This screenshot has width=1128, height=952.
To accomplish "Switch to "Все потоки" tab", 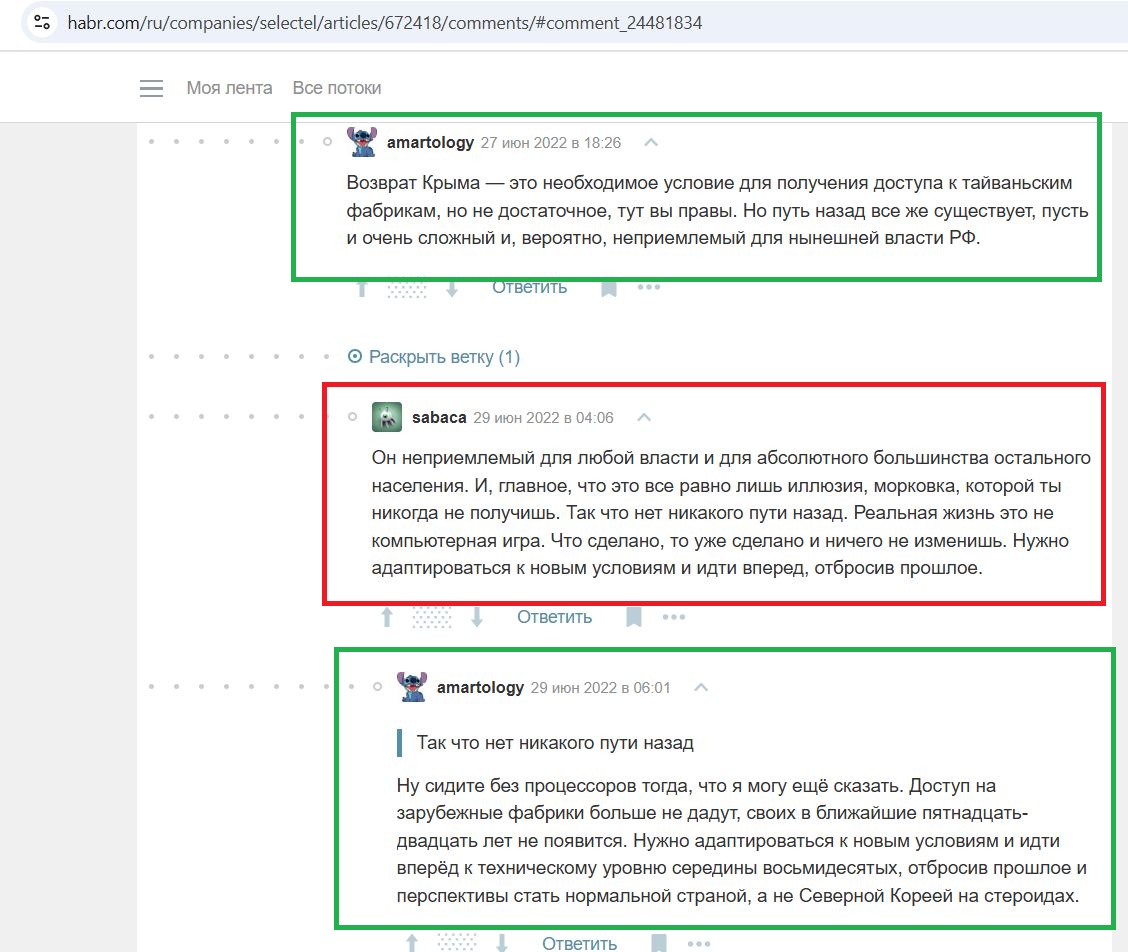I will tap(337, 88).
